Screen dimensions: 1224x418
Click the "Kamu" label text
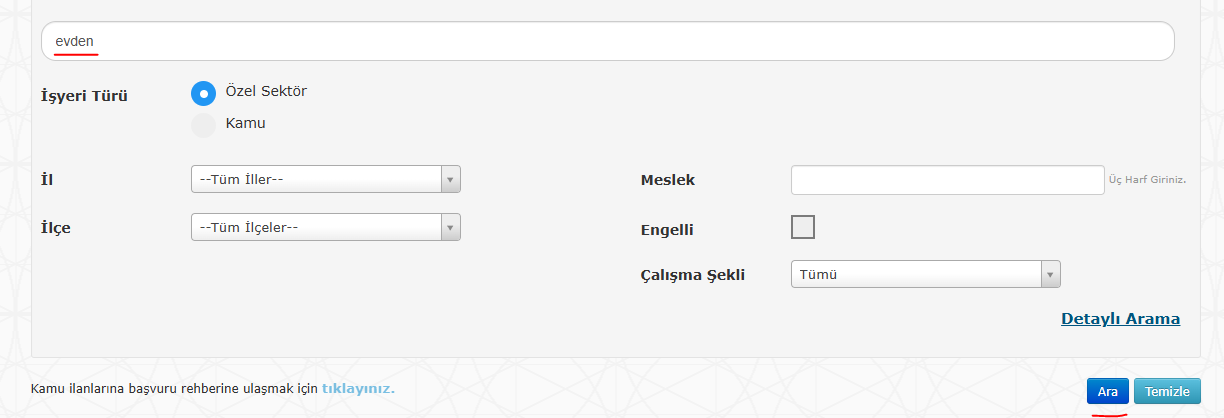(x=246, y=123)
